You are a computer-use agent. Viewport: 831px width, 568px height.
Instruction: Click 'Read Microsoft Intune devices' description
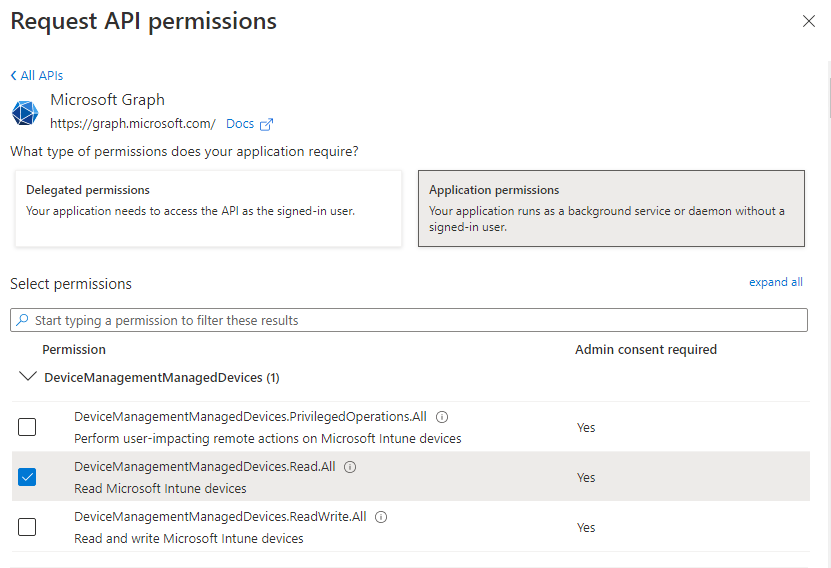160,489
